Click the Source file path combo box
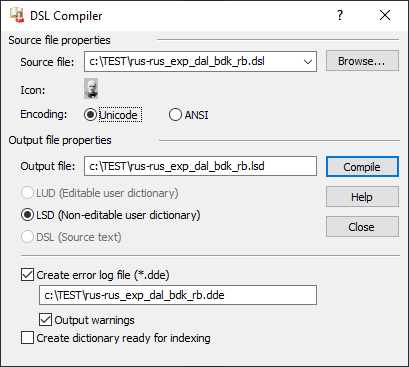Image resolution: width=409 pixels, height=367 pixels. 200,62
